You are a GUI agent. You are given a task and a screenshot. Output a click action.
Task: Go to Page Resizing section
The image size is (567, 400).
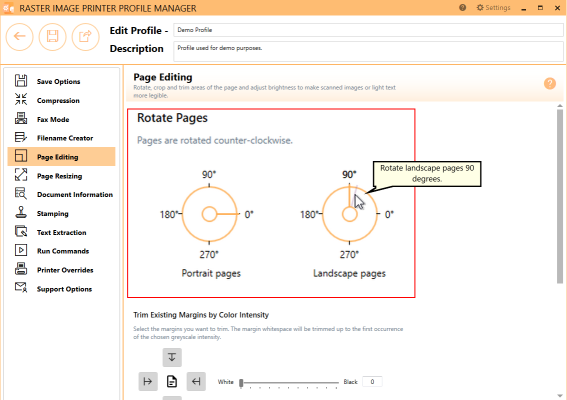(59, 176)
